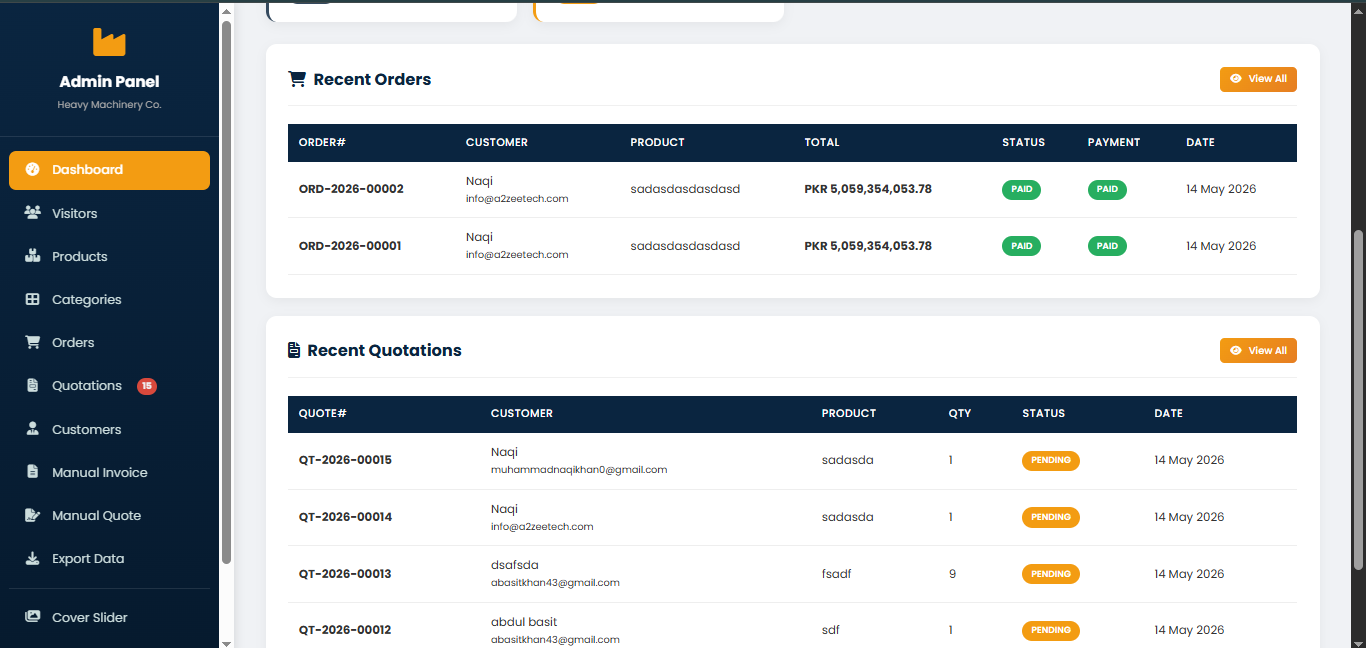Click the Cover Slider image icon
Viewport: 1366px width, 648px height.
pos(32,617)
